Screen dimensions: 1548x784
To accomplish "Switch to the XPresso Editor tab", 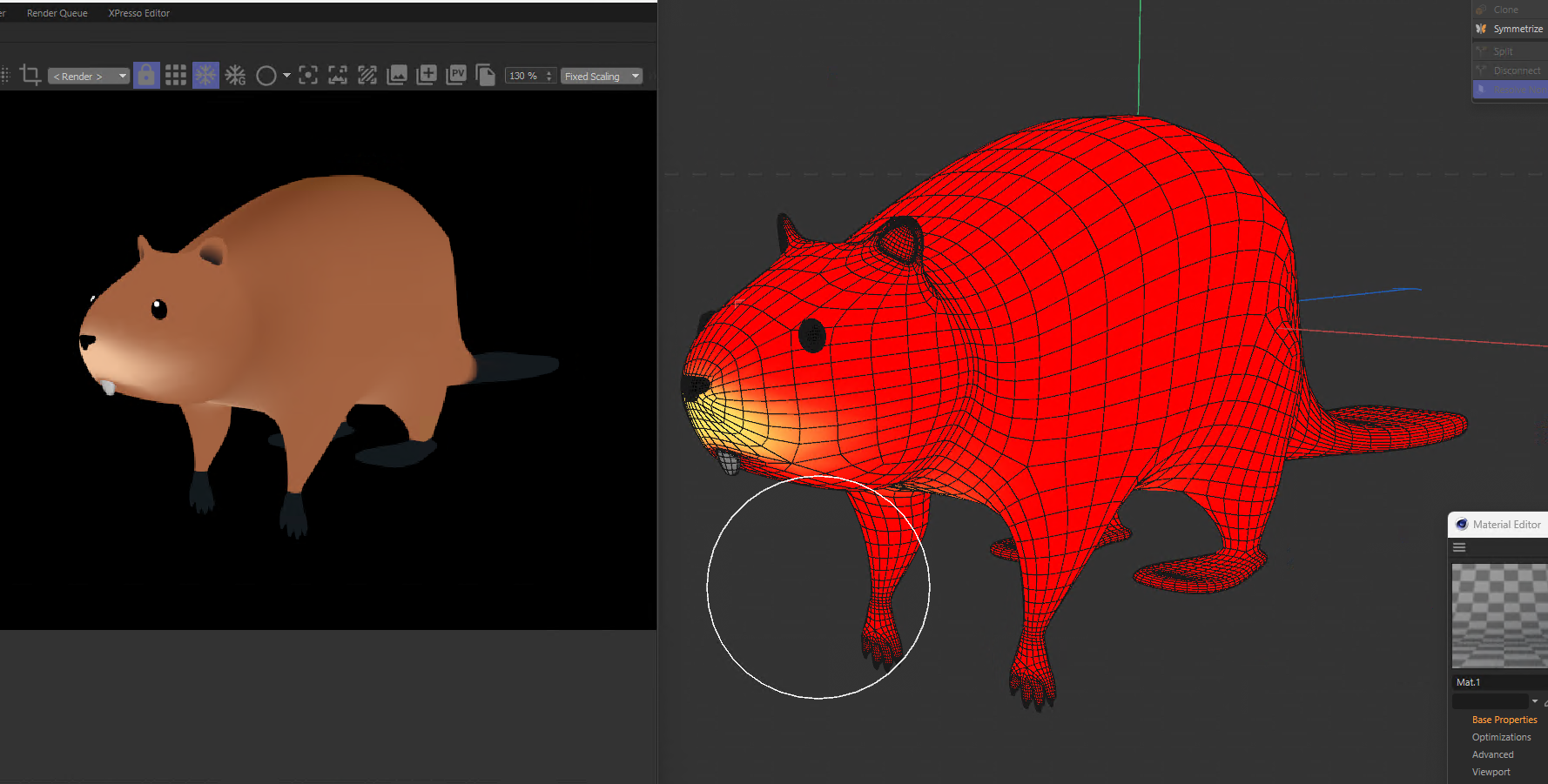I will 138,13.
